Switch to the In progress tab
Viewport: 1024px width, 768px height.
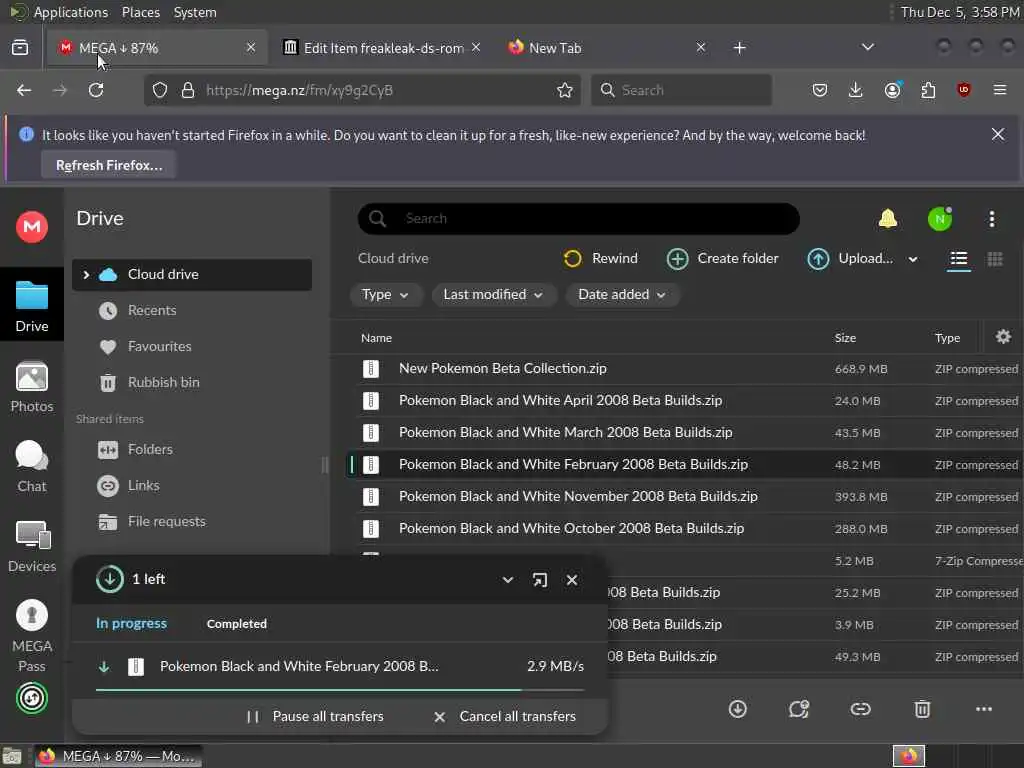pyautogui.click(x=131, y=624)
